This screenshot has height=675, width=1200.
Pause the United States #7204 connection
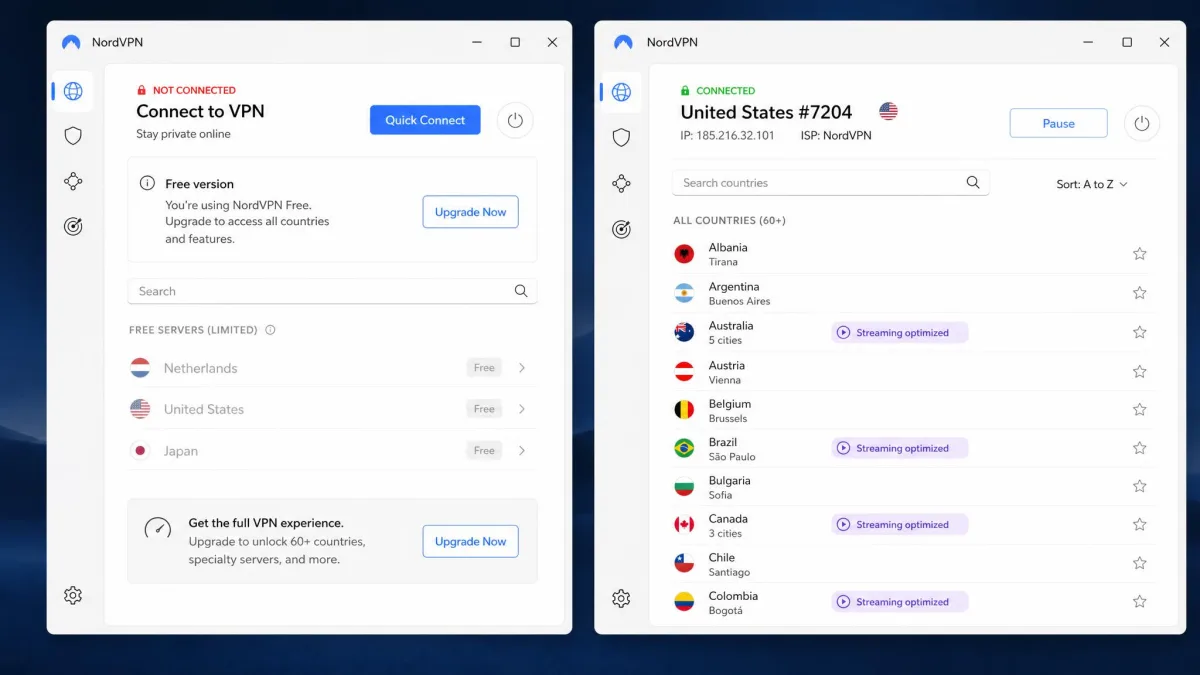click(1058, 123)
